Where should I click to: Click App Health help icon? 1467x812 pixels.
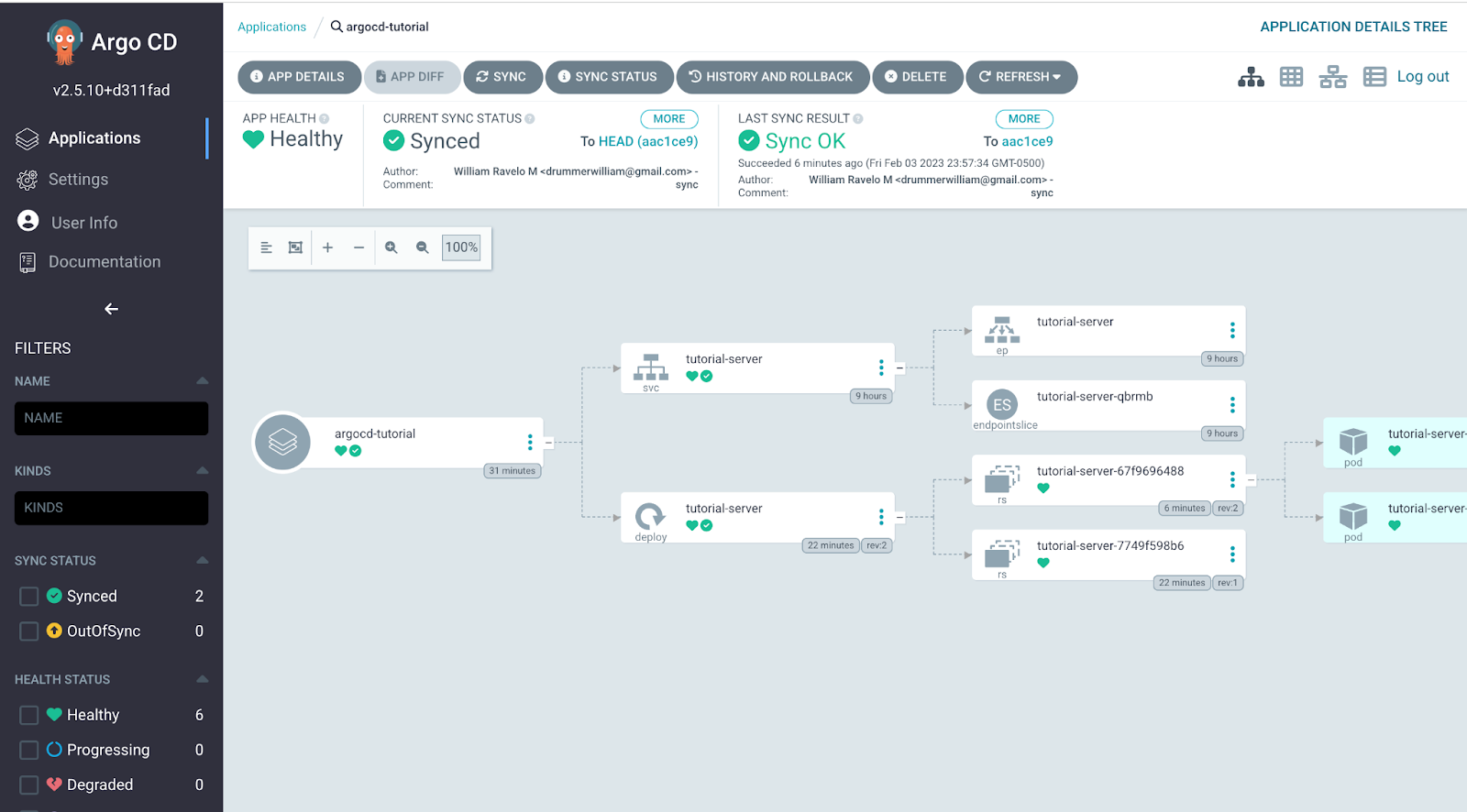click(x=325, y=119)
